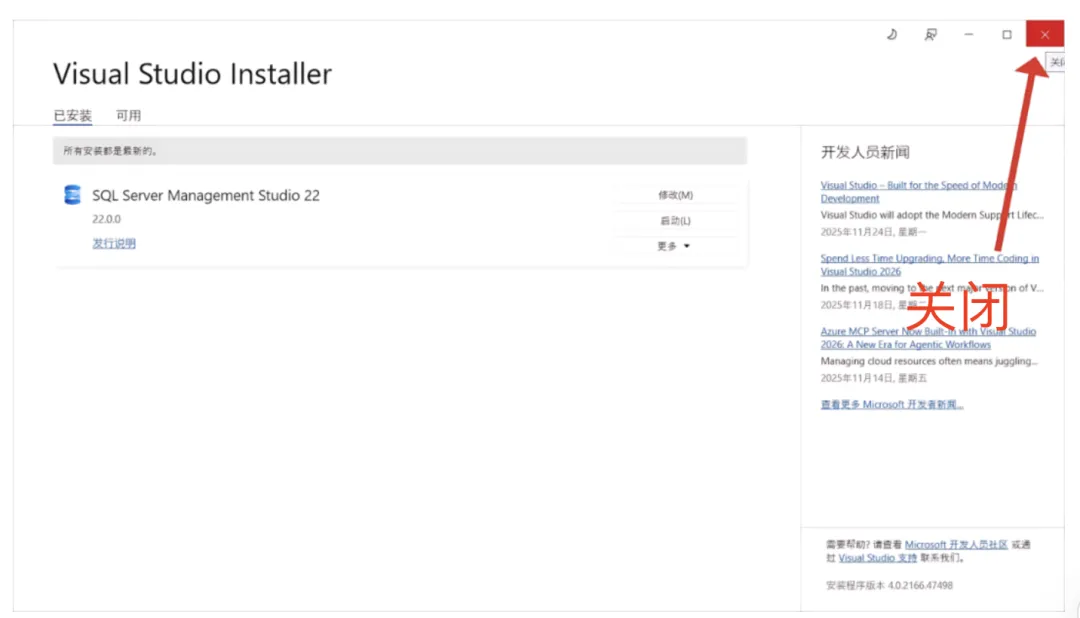Click the 所有安装都是最新的 notification bar
This screenshot has width=1080, height=618.
[x=400, y=151]
